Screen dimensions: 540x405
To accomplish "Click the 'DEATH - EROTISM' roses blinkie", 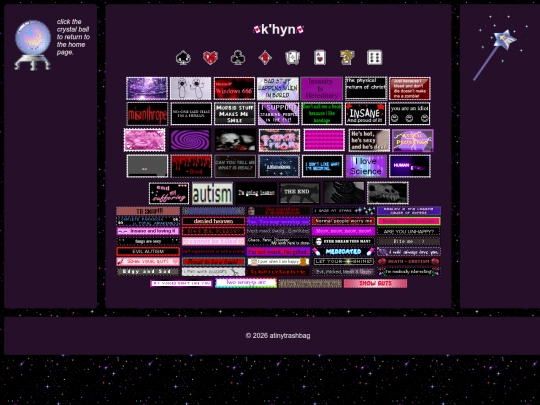I will [x=408, y=261].
